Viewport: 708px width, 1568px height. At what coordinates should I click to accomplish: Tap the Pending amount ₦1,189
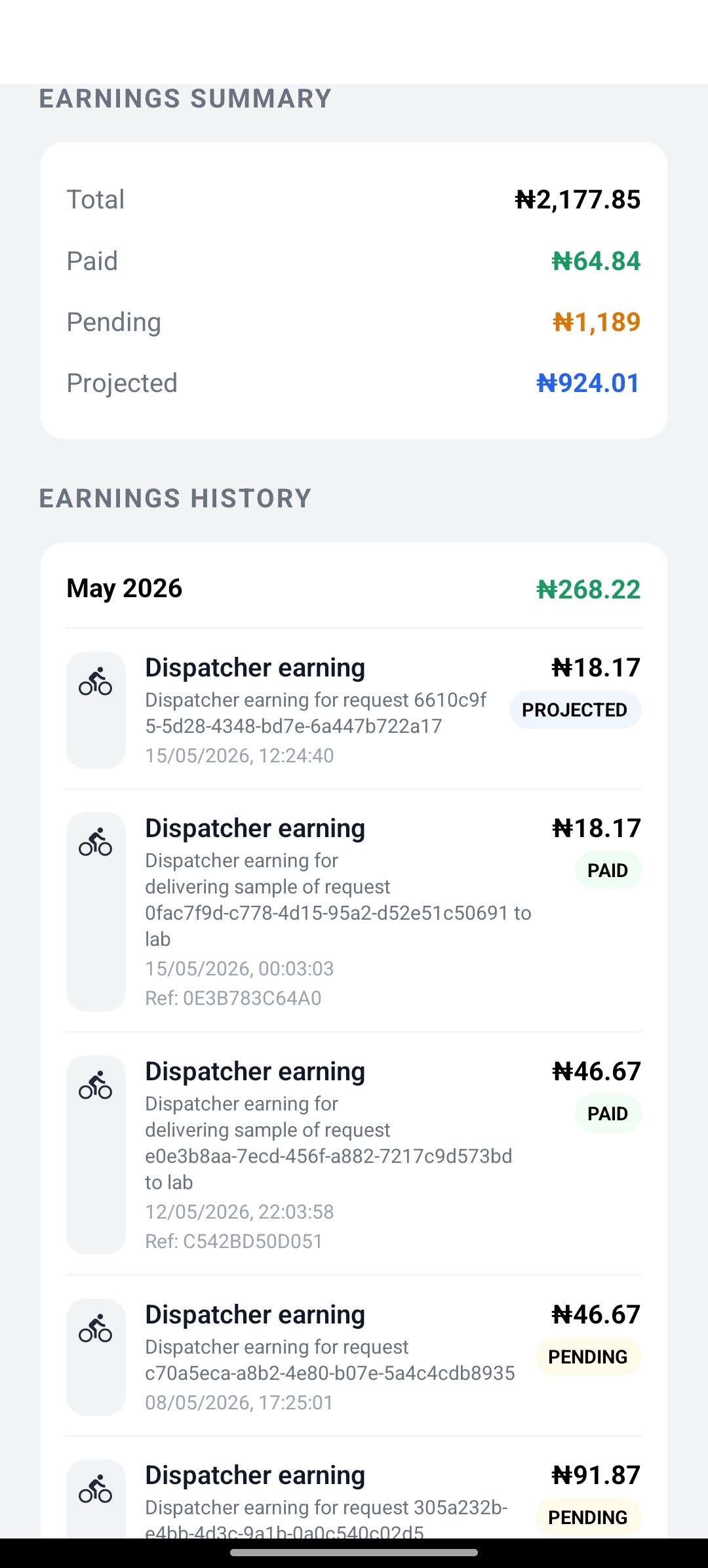click(597, 323)
